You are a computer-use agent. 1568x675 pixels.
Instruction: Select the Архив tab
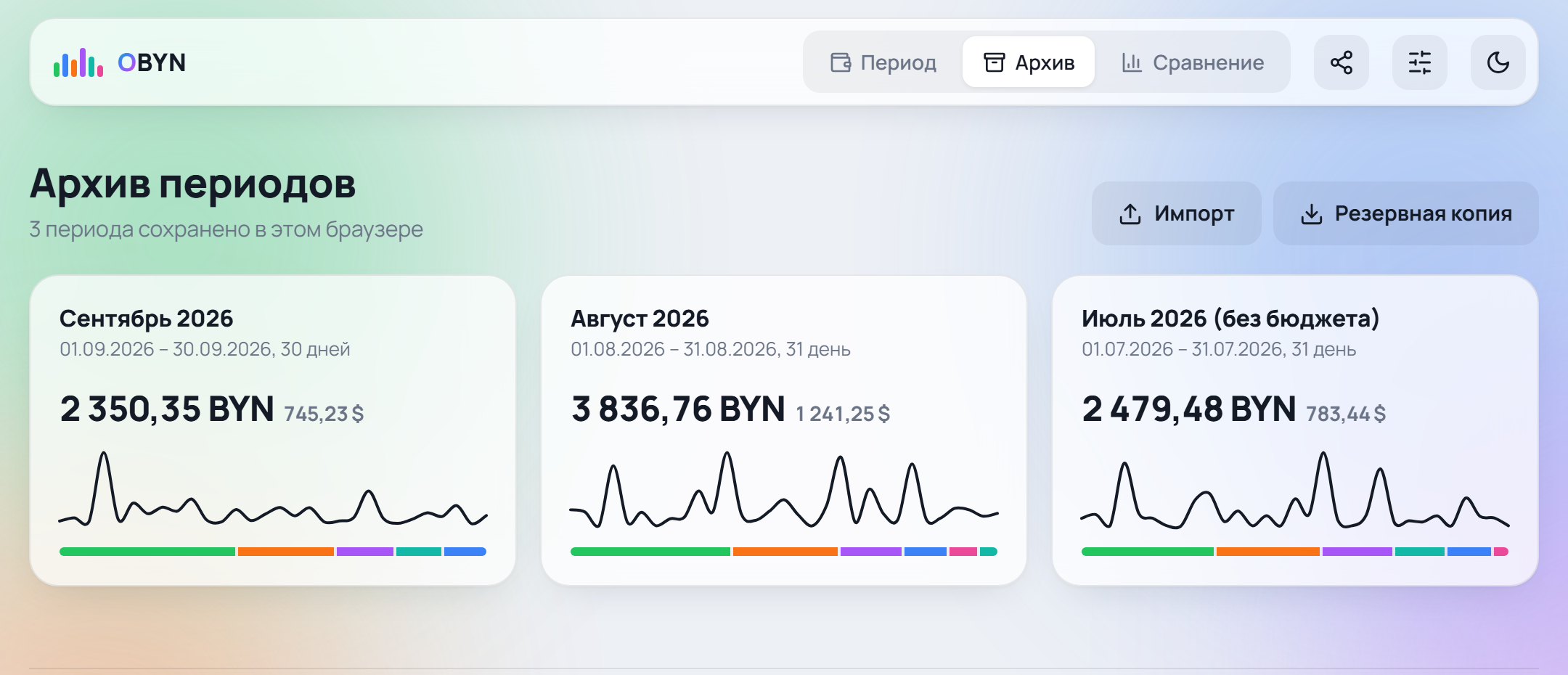point(1029,62)
